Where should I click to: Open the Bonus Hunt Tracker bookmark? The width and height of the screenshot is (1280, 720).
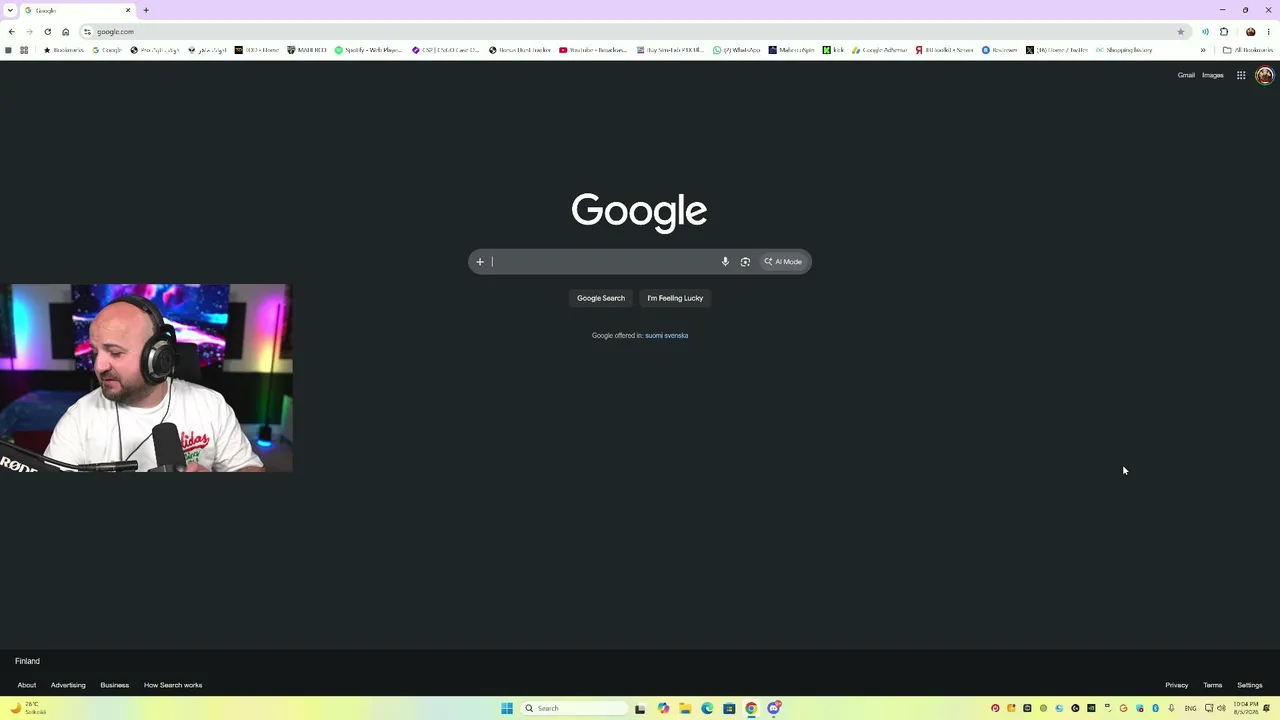point(520,50)
